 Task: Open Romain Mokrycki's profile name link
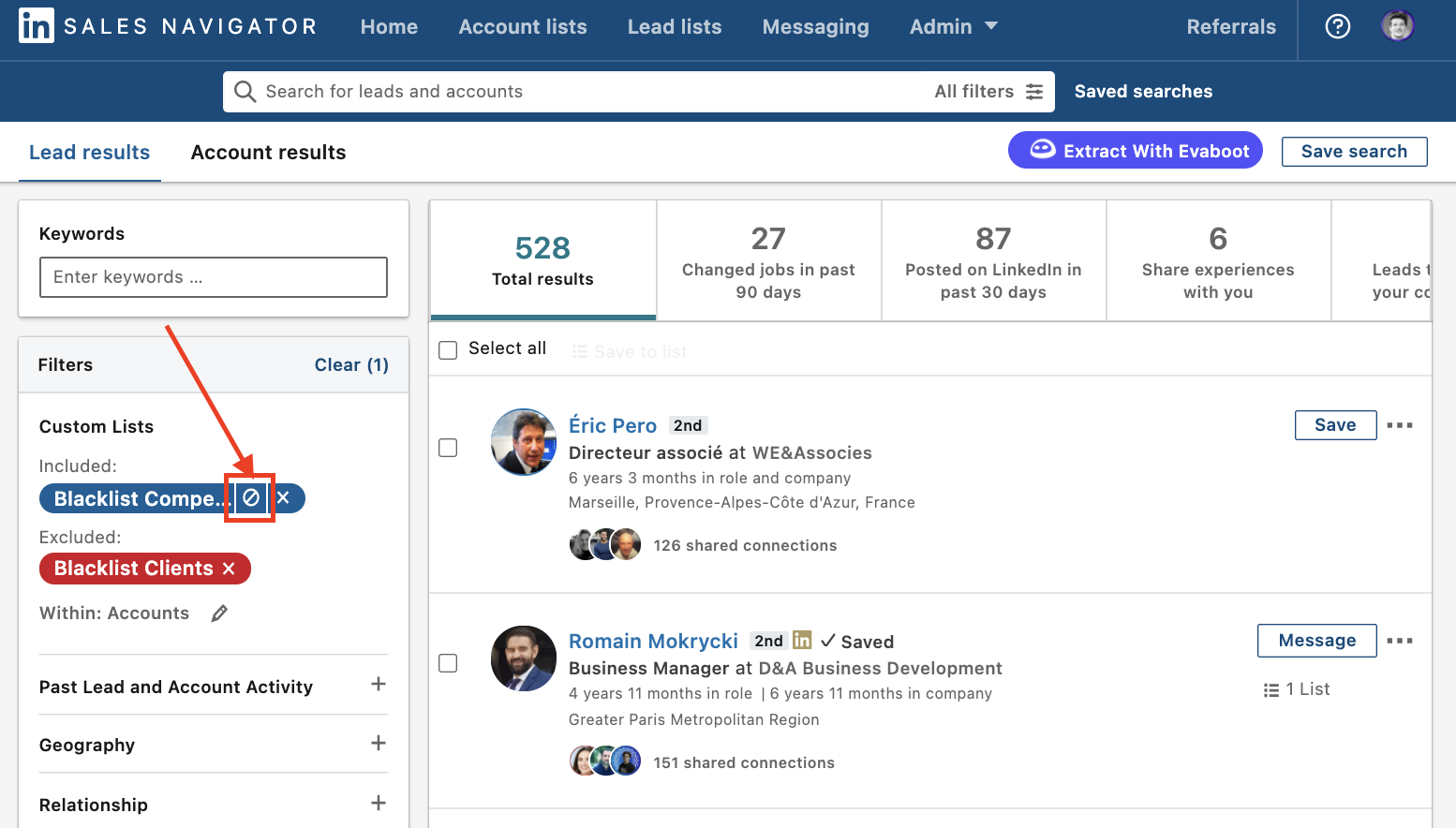point(653,641)
